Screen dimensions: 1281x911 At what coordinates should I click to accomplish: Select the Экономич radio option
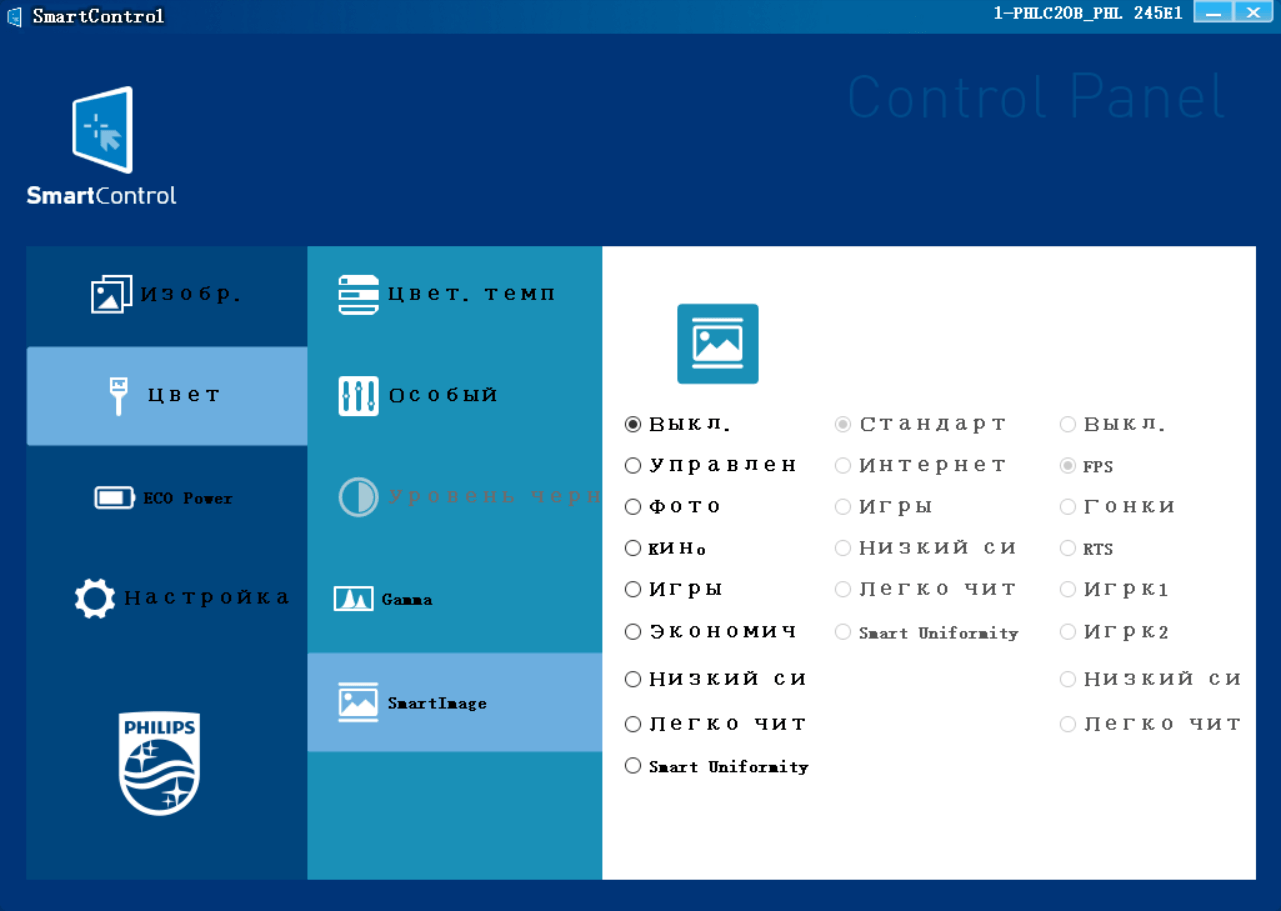[633, 632]
